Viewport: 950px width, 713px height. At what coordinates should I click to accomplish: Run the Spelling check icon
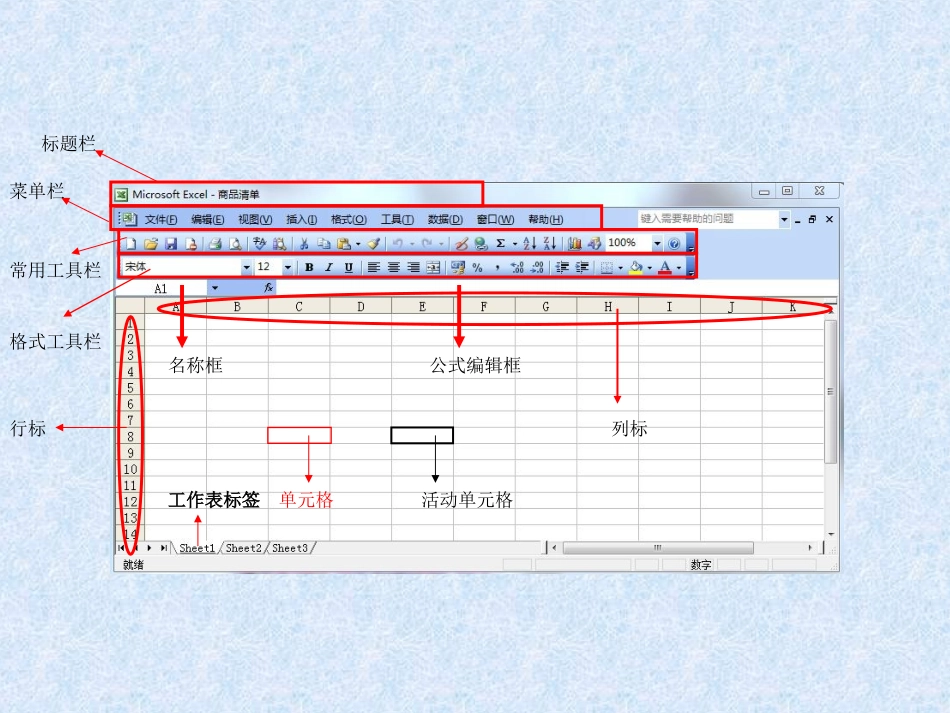point(259,244)
